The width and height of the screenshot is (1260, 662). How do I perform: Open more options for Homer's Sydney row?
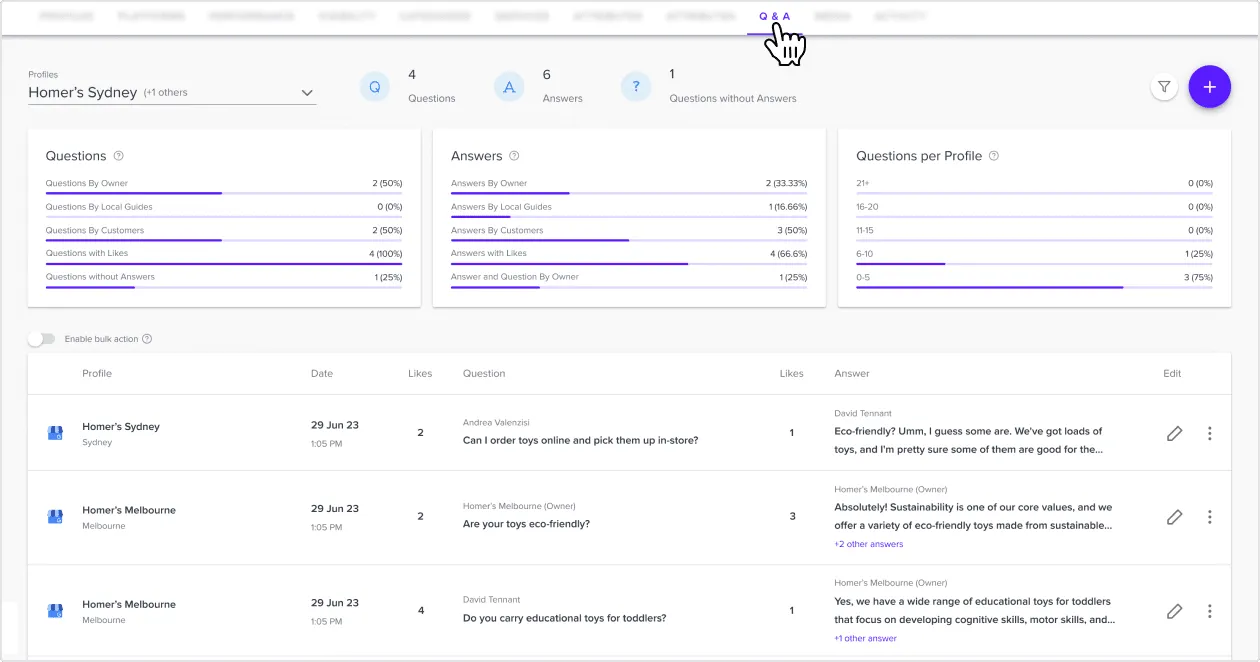pyautogui.click(x=1210, y=433)
